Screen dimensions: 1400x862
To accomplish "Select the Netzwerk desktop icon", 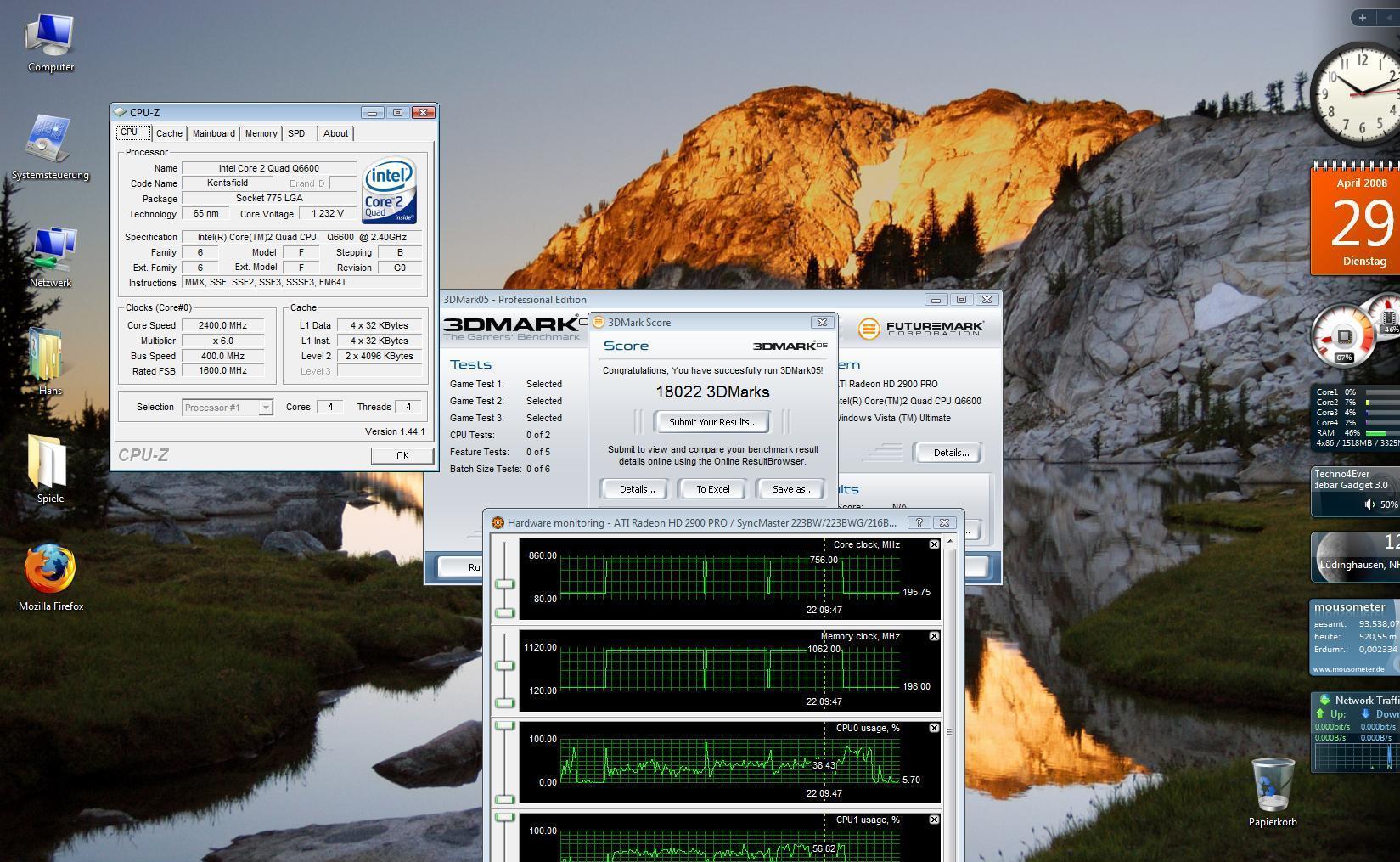I will [50, 256].
